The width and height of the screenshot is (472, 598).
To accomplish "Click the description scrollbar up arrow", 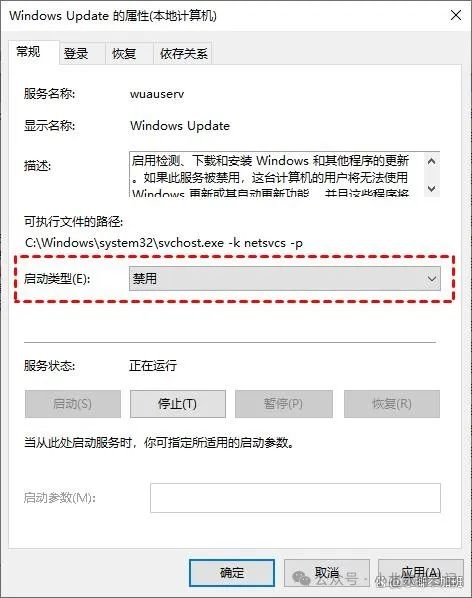I will 432,161.
